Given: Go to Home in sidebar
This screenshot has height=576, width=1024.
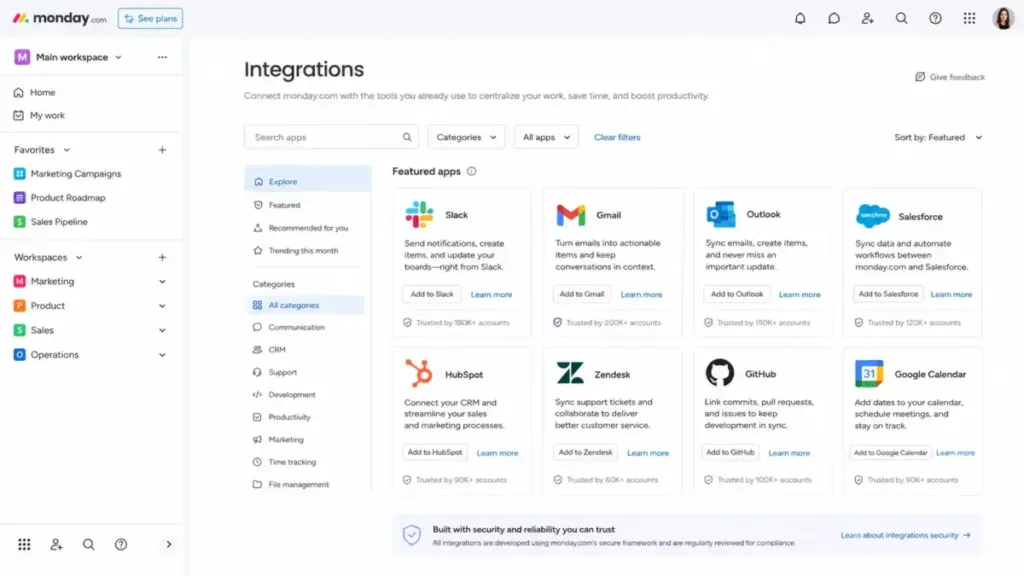Looking at the screenshot, I should click(42, 92).
